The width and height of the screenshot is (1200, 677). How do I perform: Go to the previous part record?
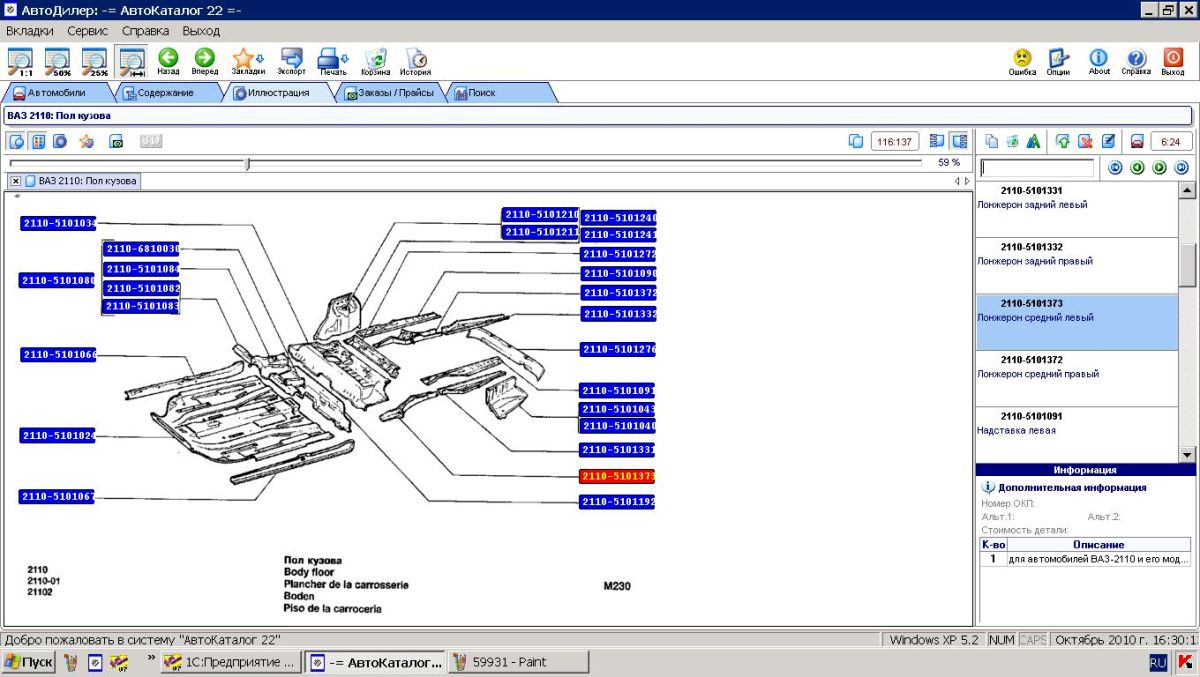[x=1137, y=168]
